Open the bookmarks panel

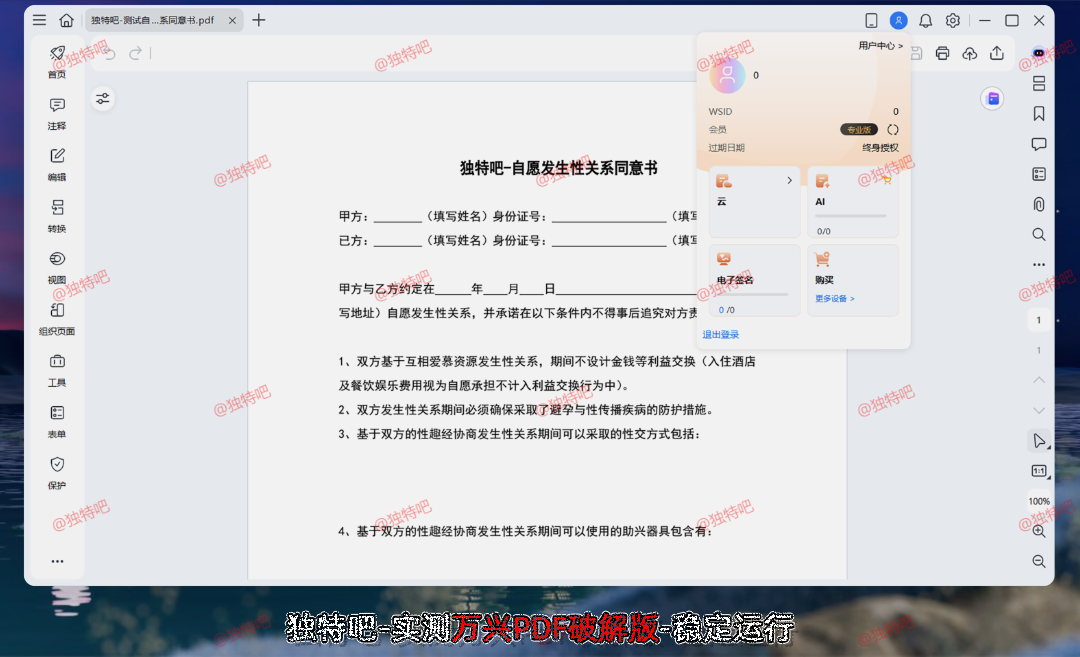pos(1039,114)
